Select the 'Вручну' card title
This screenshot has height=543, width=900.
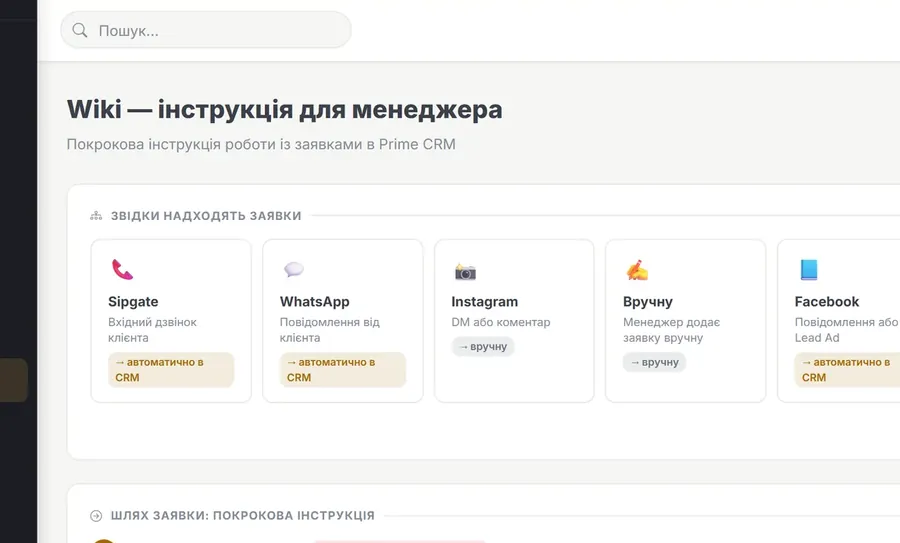647,301
